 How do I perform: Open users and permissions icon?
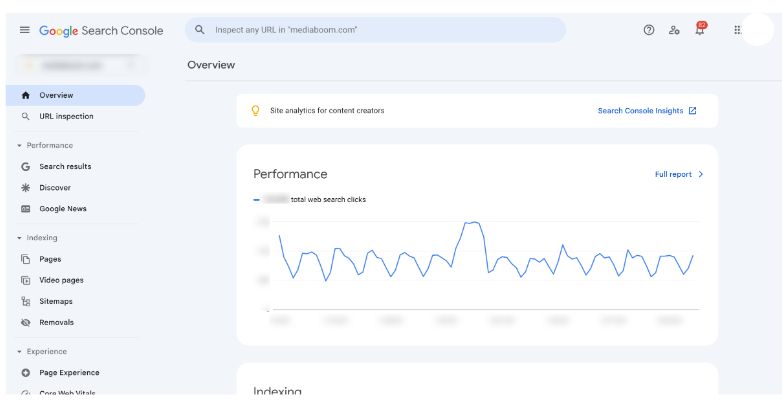click(674, 30)
